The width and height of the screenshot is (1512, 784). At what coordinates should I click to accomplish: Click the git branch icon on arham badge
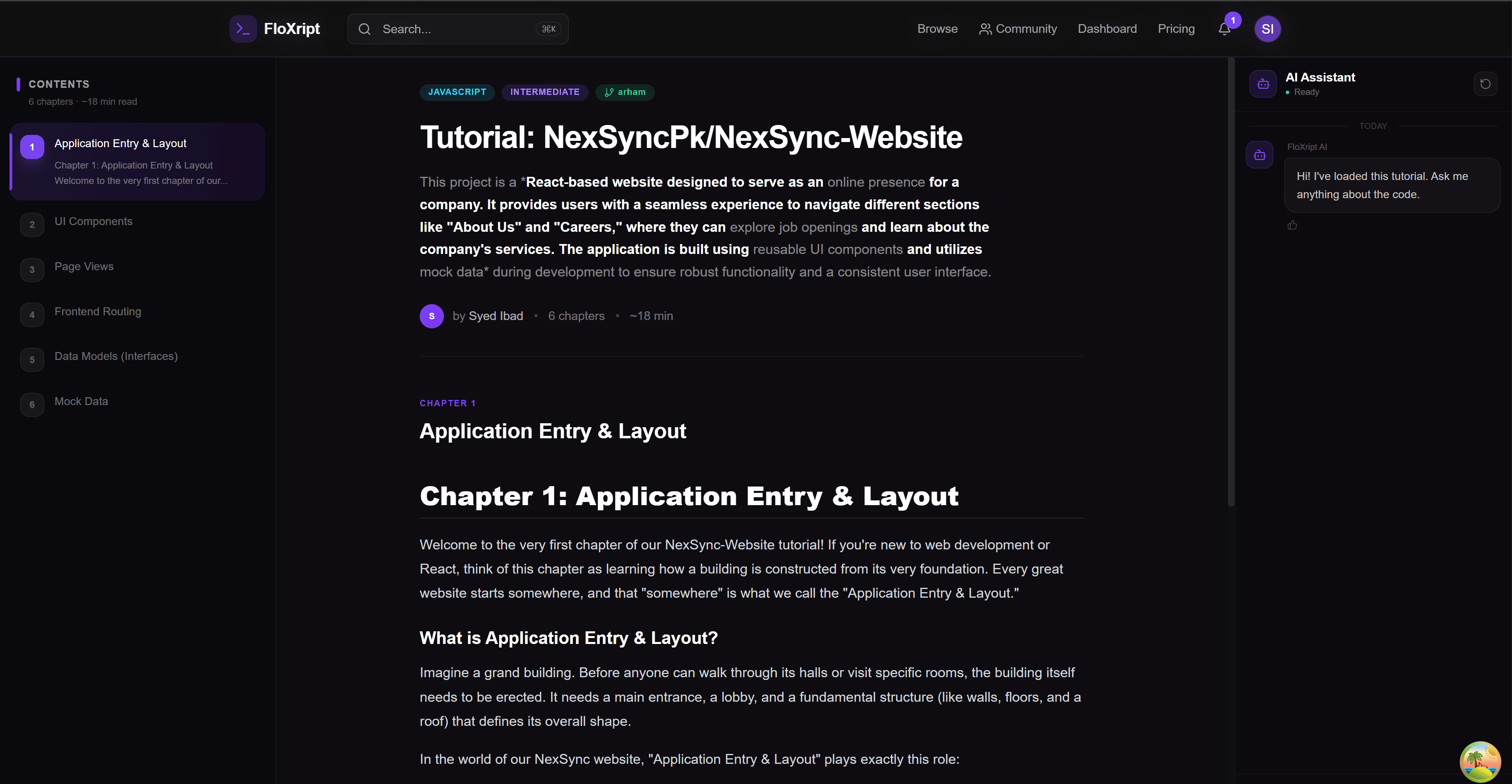pos(608,92)
